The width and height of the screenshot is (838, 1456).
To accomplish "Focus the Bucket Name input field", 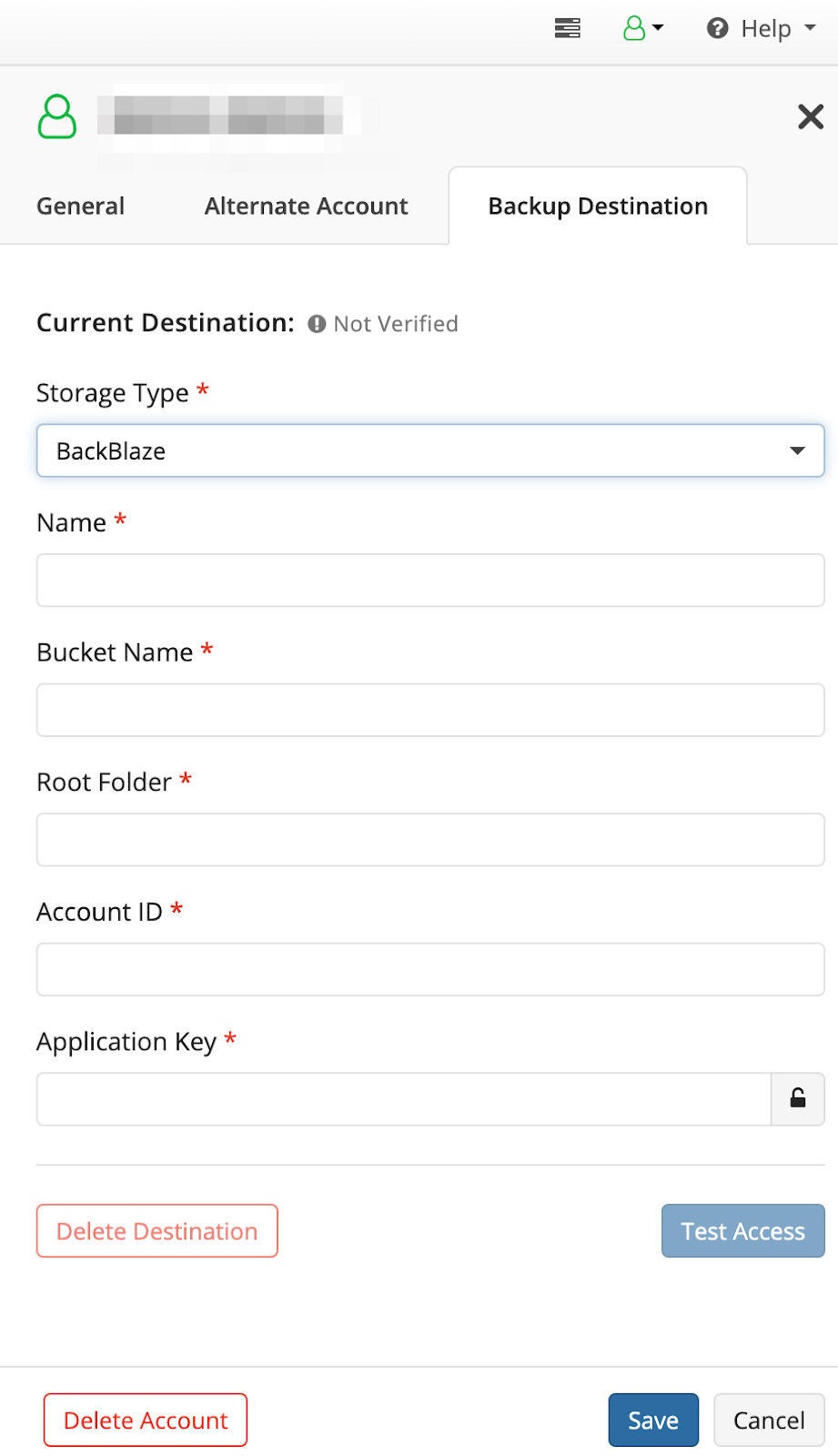I will pos(430,710).
